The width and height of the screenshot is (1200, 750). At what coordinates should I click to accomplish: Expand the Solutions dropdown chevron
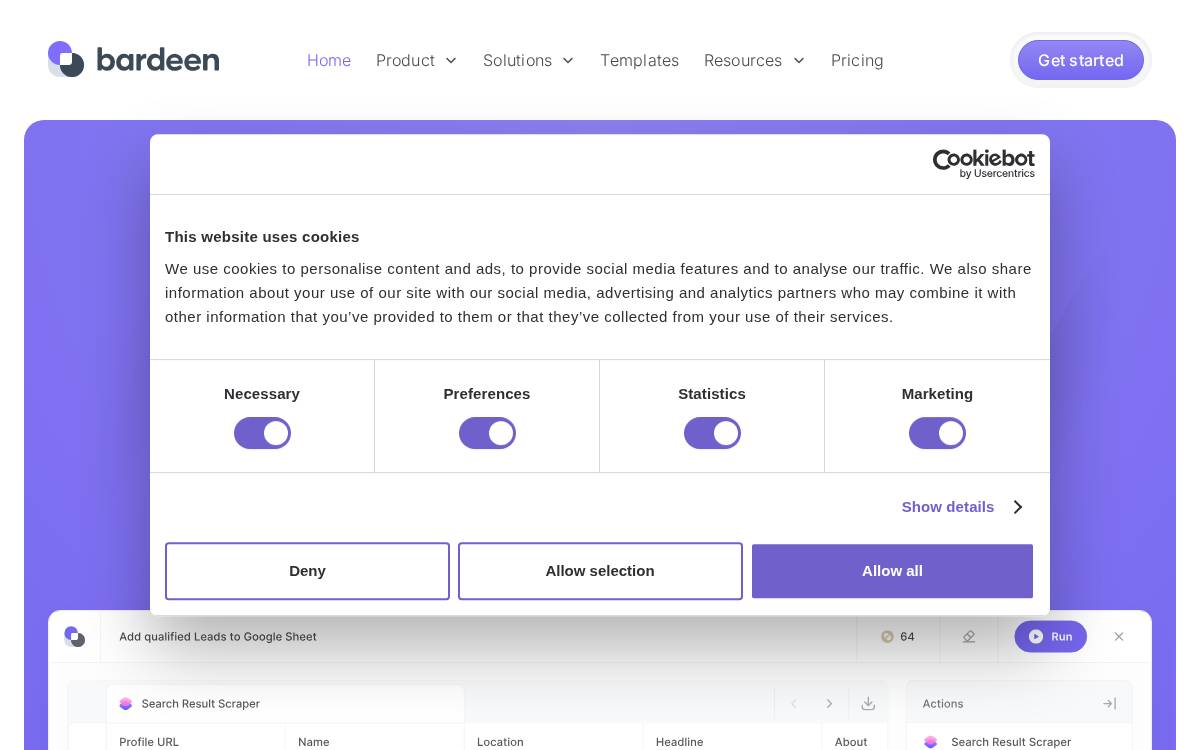click(568, 61)
